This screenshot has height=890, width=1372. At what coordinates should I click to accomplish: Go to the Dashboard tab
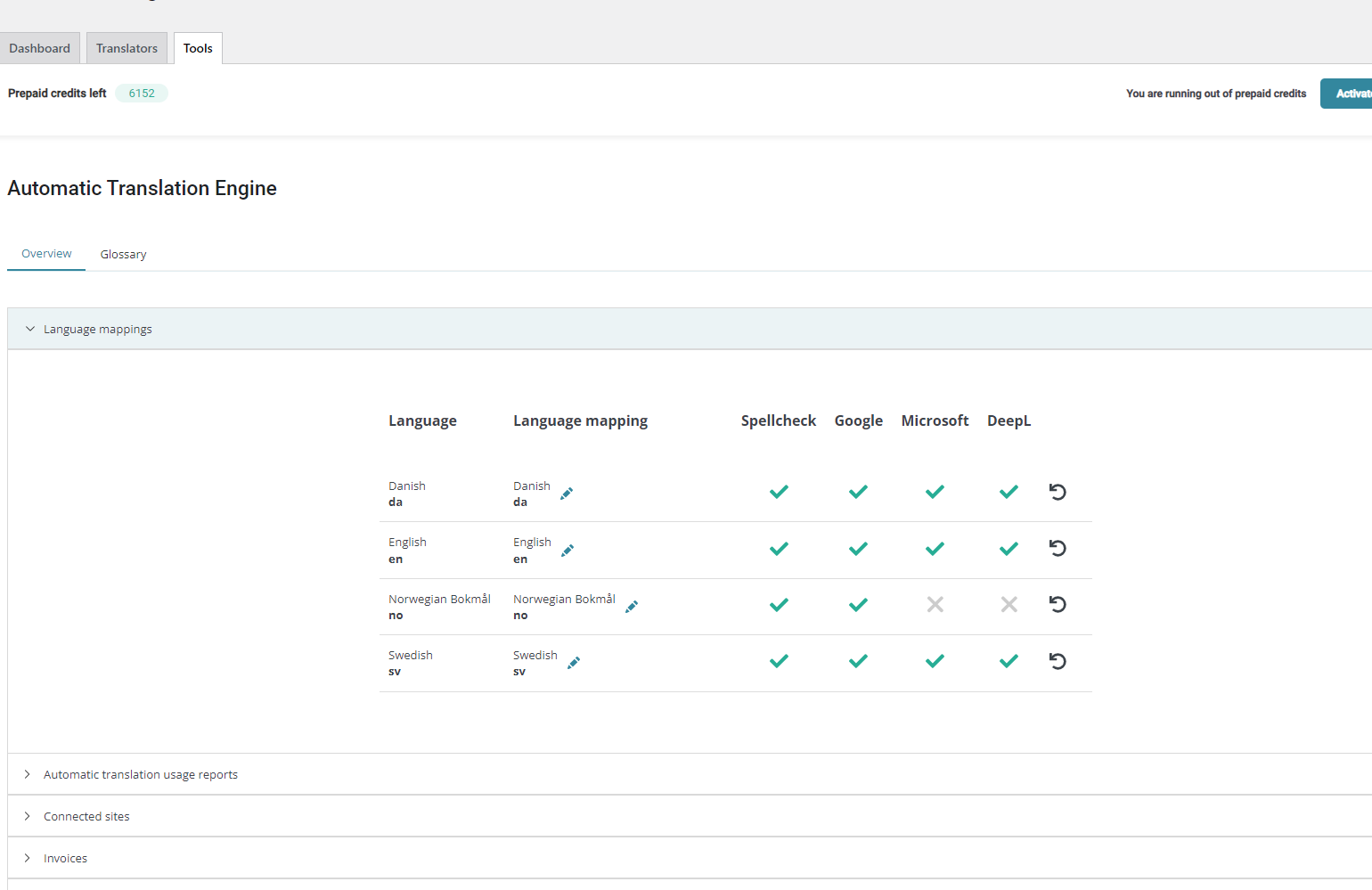click(39, 48)
